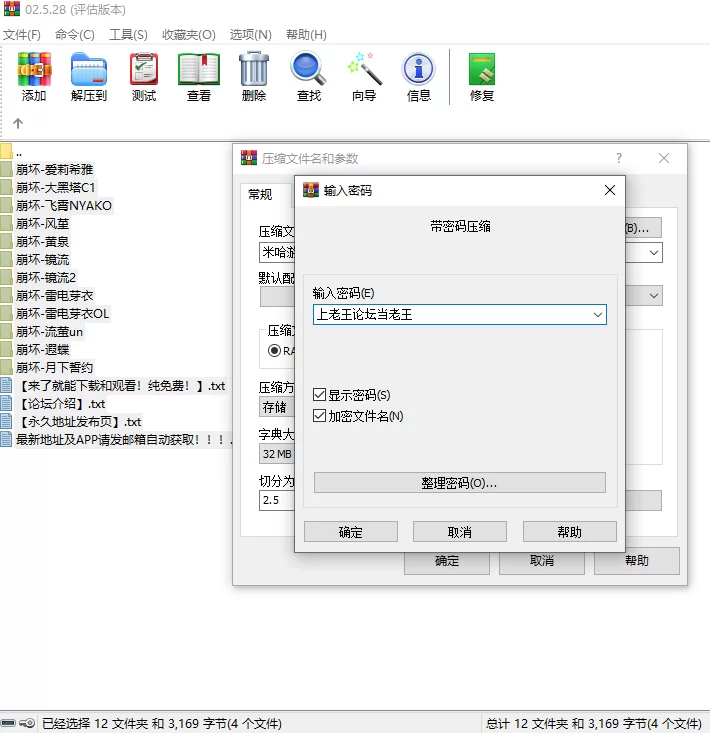
Task: Click the Find (查找) magnifier icon
Action: click(308, 69)
